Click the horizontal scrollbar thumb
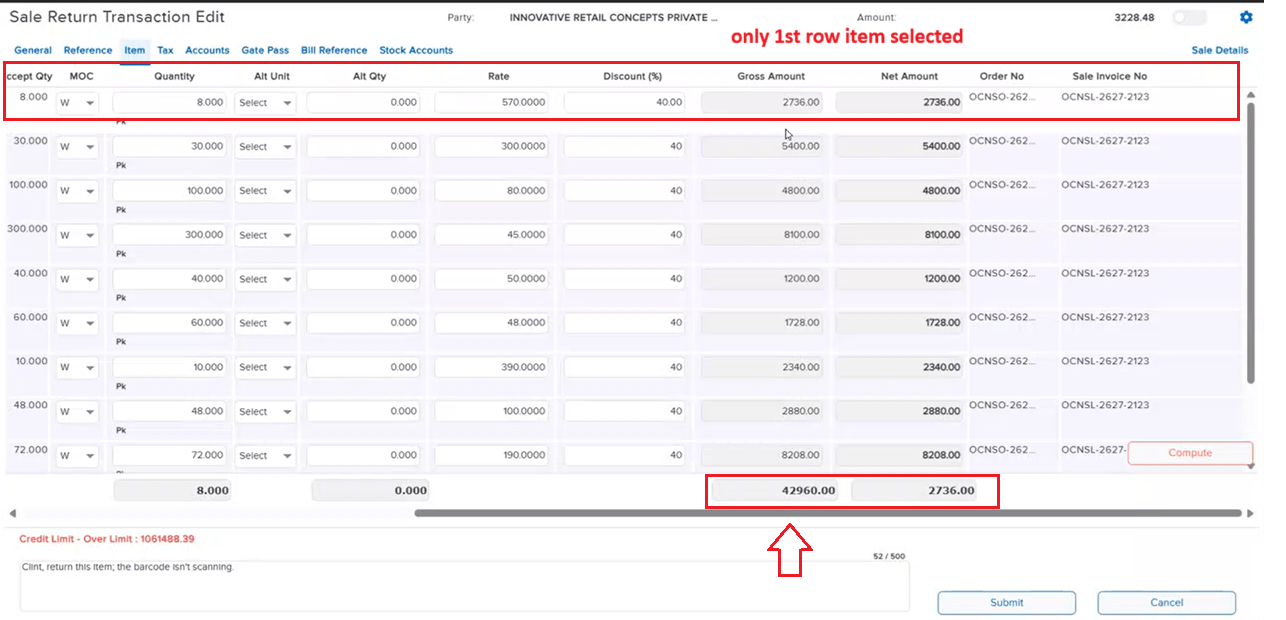This screenshot has width=1286, height=620. pyautogui.click(x=828, y=513)
